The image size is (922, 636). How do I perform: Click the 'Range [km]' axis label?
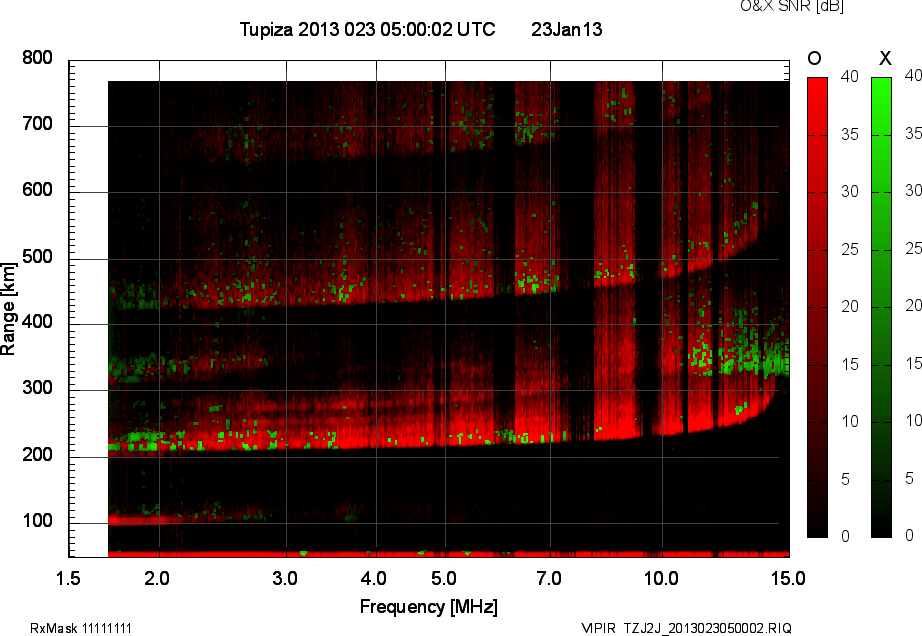pyautogui.click(x=8, y=309)
